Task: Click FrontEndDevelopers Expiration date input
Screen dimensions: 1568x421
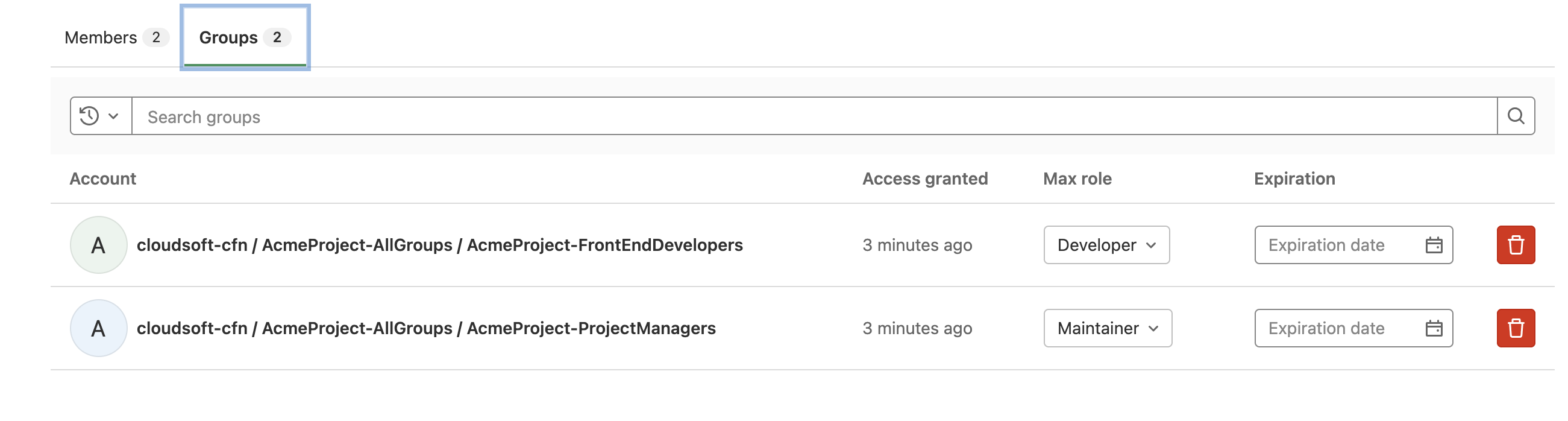Action: pyautogui.click(x=1353, y=245)
